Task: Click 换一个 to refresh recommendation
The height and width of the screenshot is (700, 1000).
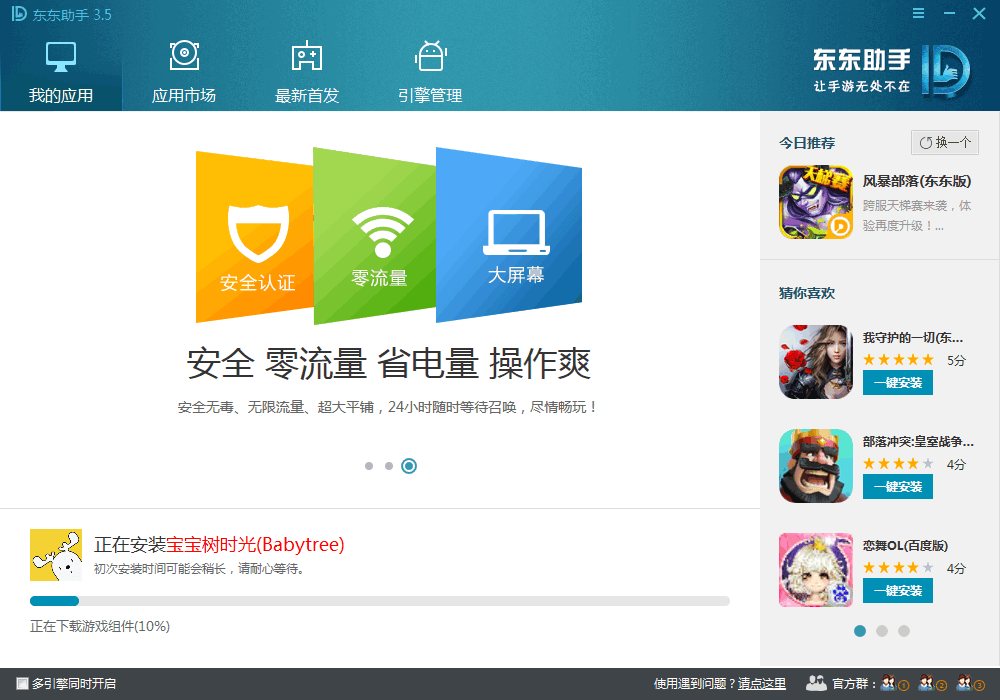Action: tap(945, 143)
